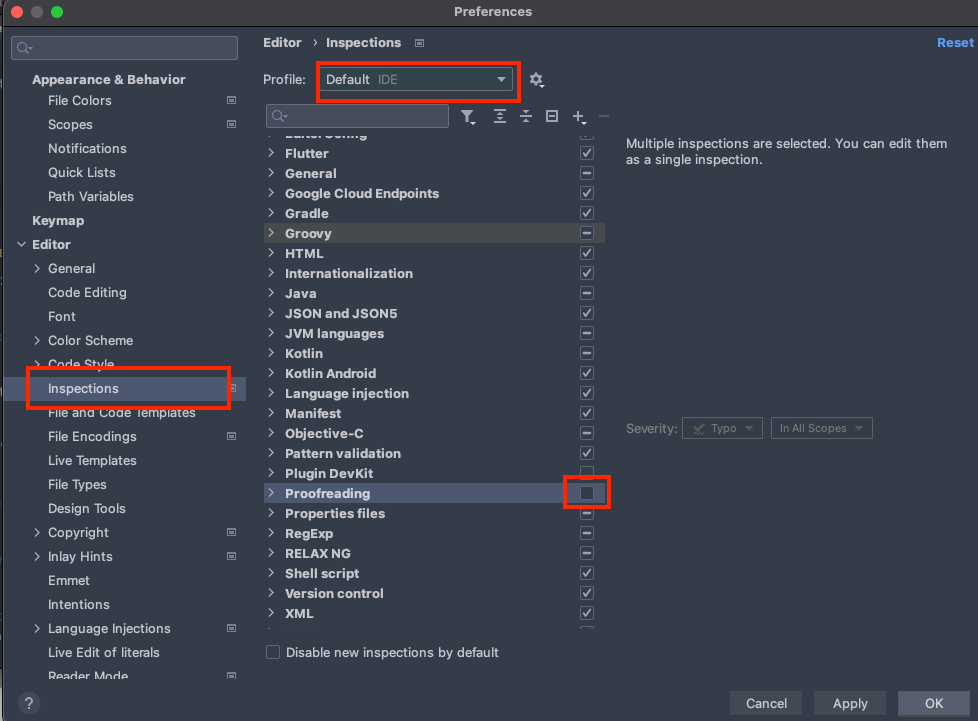Open the In All Scopes dropdown
978x721 pixels.
coord(821,428)
